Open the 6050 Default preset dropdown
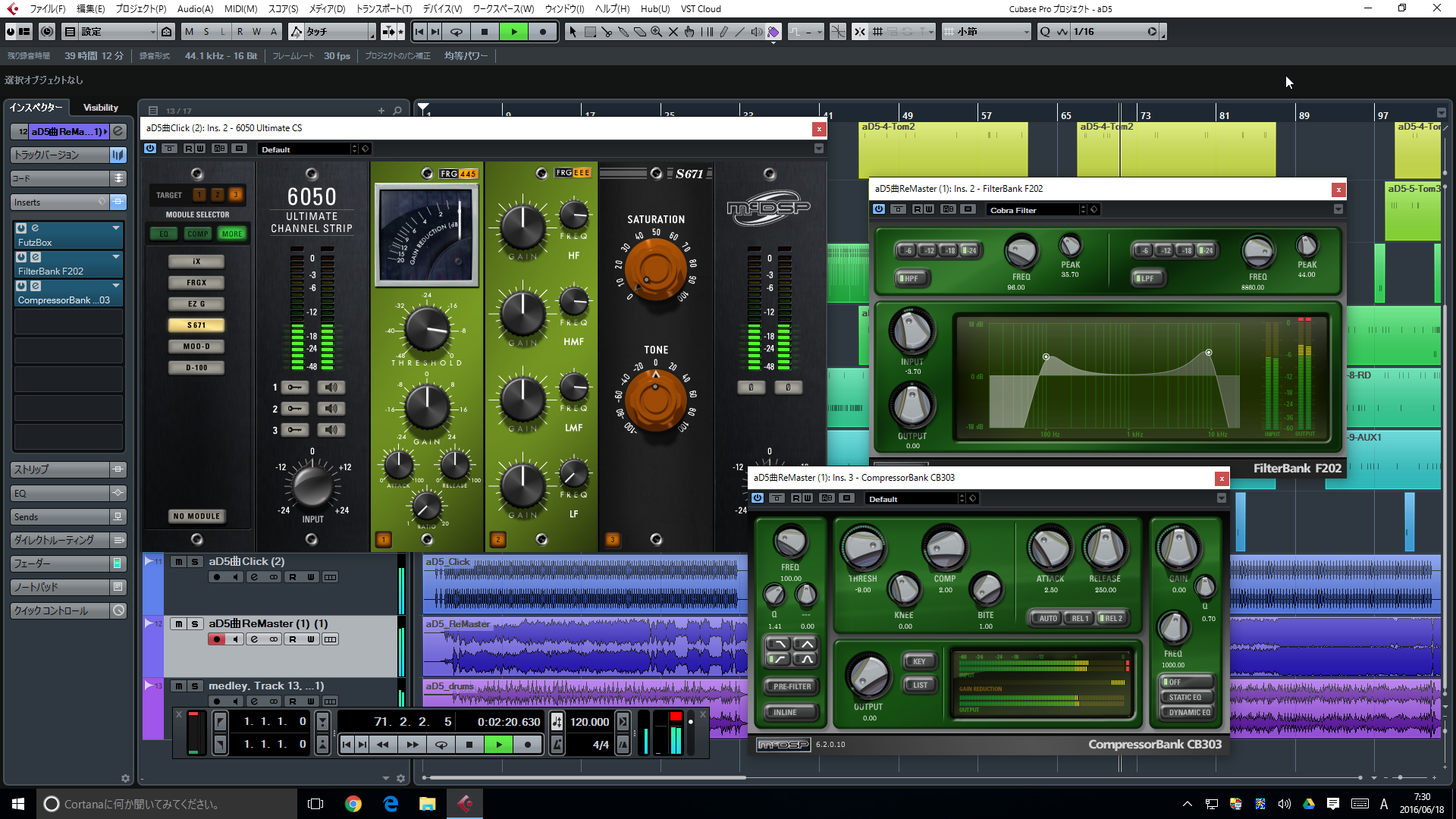Viewport: 1456px width, 819px height. 307,149
